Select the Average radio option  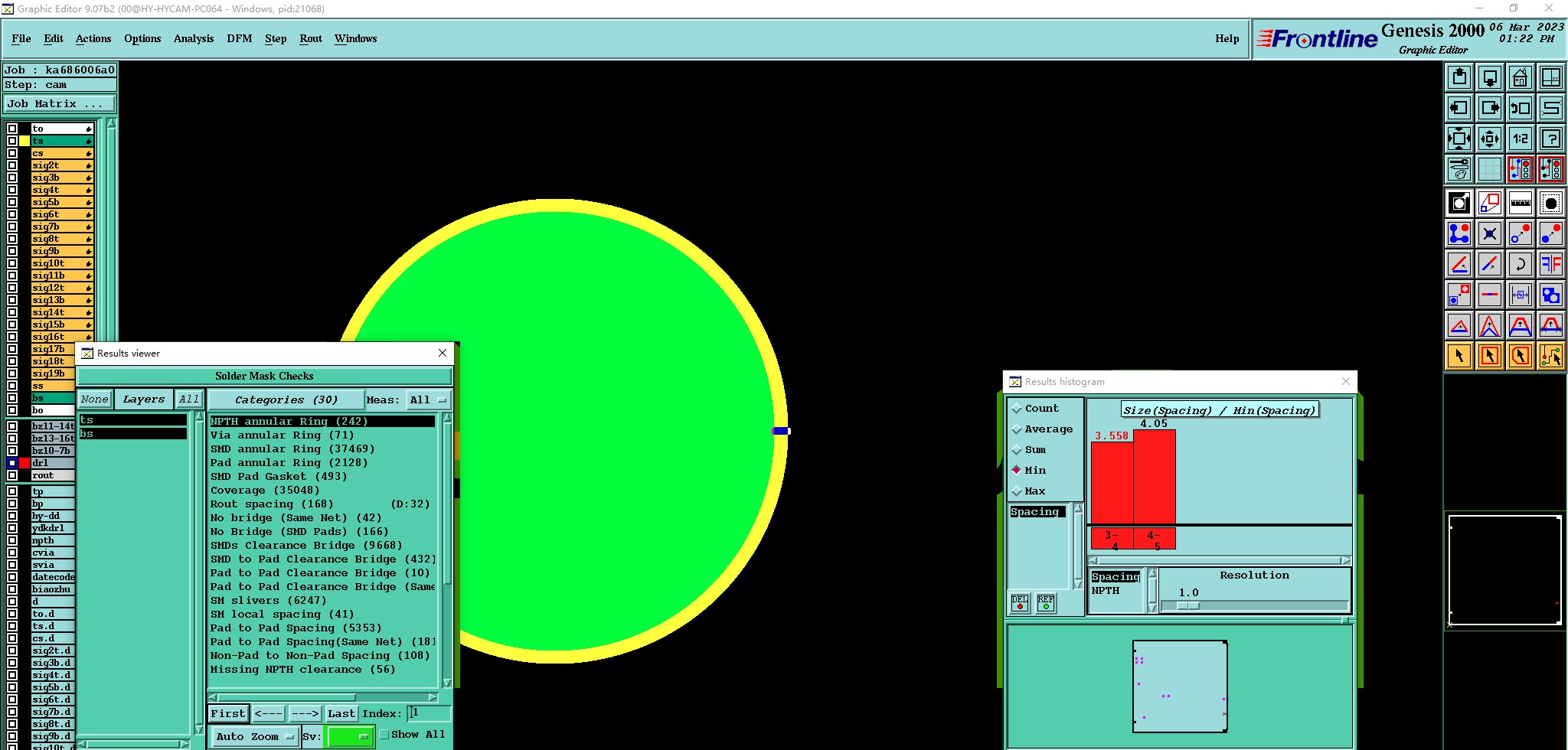pos(1017,429)
